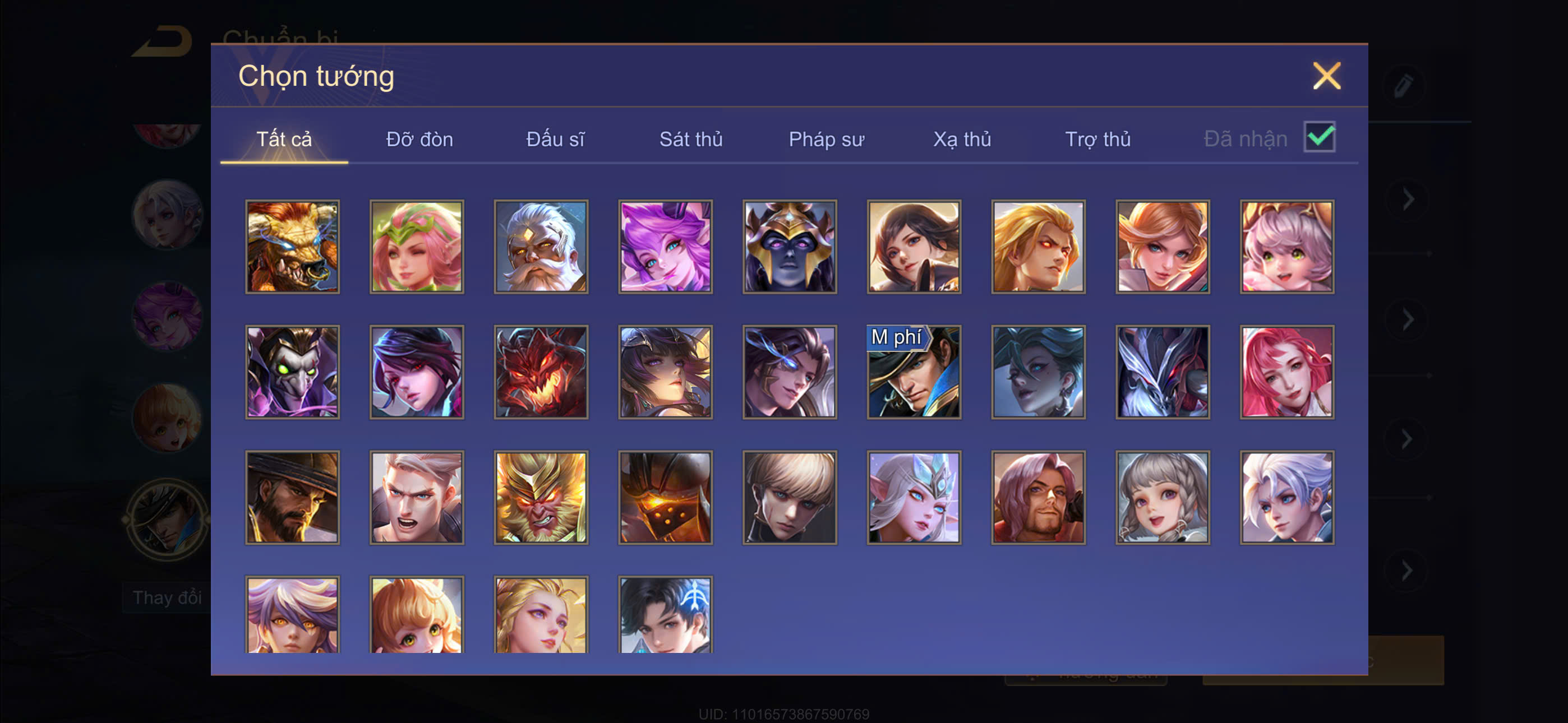Select the red demon-faced hero portrait

tap(541, 372)
